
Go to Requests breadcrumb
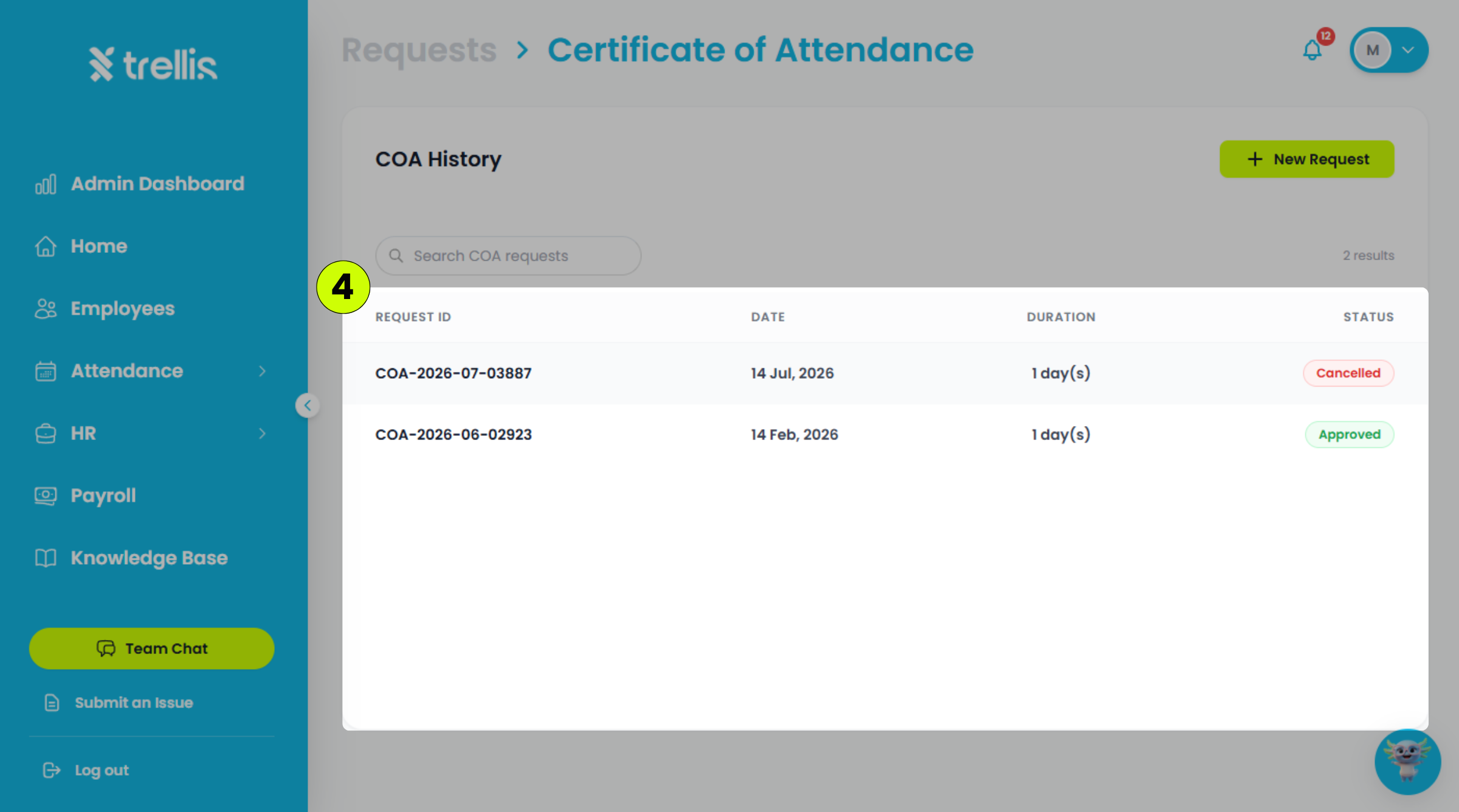tap(419, 50)
